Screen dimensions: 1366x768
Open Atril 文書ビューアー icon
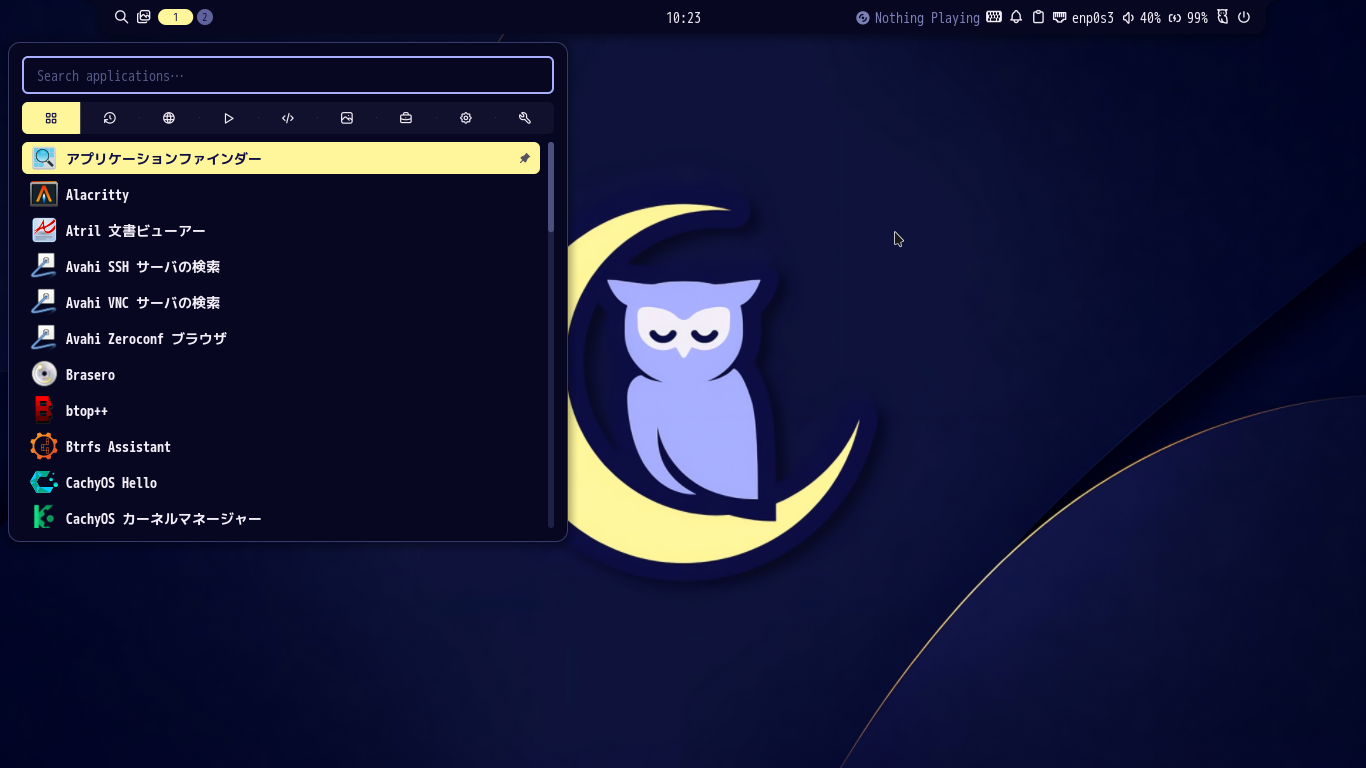coord(44,230)
